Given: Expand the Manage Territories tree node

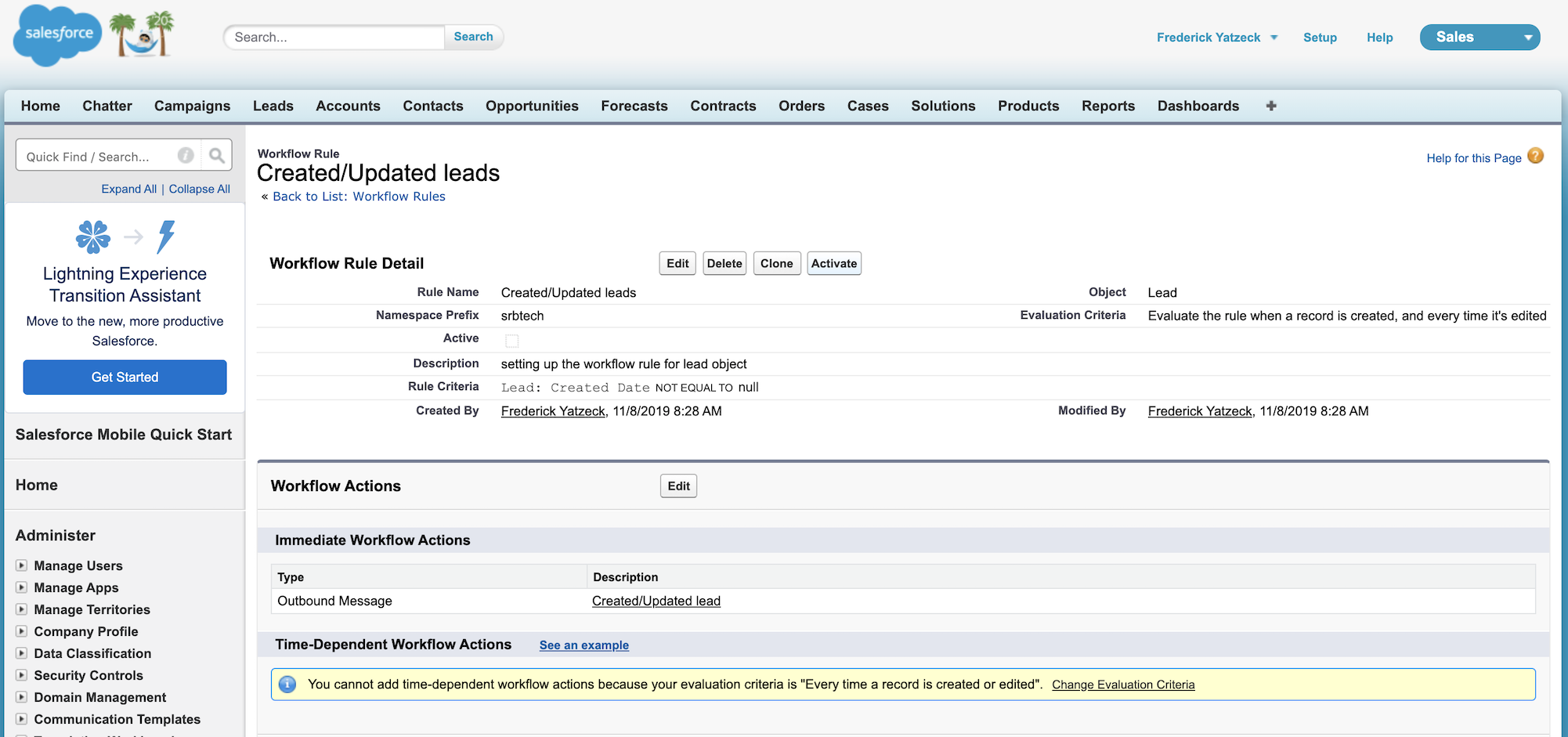Looking at the screenshot, I should (22, 609).
